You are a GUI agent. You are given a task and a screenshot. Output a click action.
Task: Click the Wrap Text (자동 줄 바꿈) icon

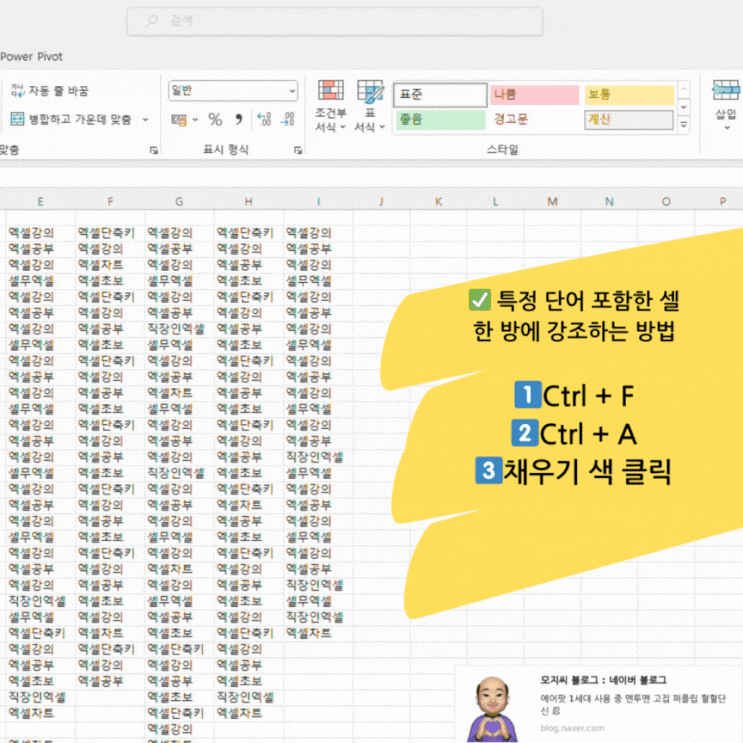pos(18,91)
